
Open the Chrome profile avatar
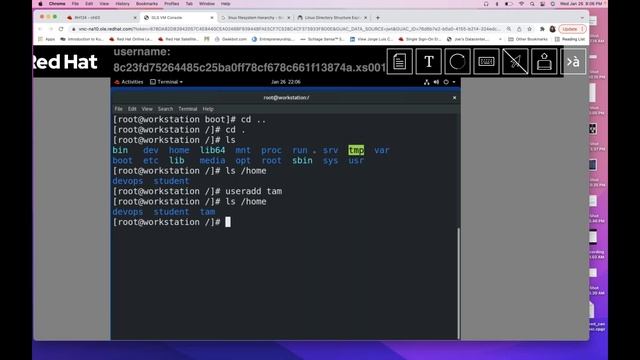[x=552, y=29]
